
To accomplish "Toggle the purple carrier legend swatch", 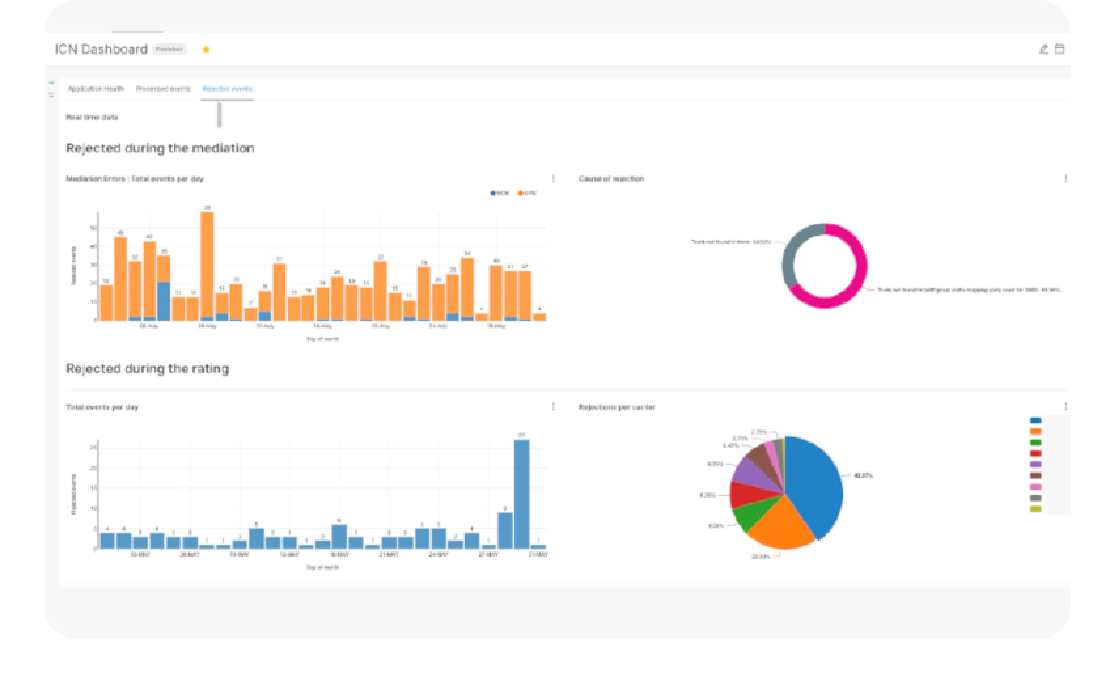I will (1036, 465).
